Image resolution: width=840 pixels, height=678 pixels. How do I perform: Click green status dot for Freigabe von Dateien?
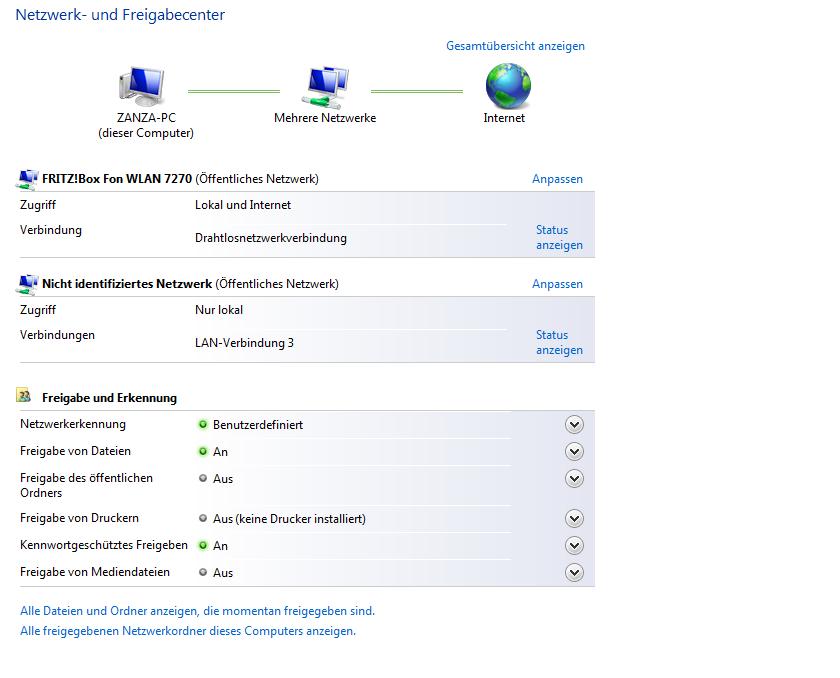pos(203,451)
